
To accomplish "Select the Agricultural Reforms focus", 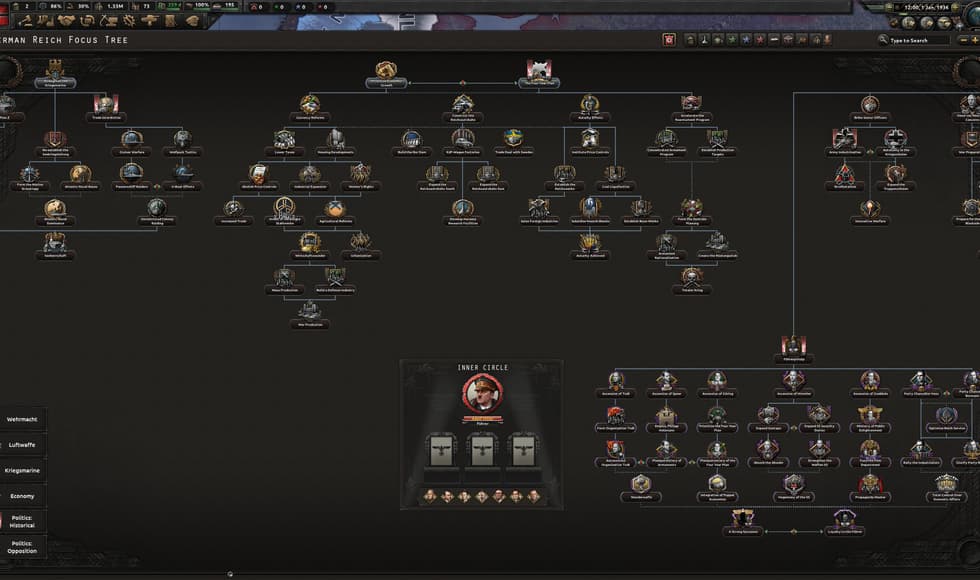I will click(x=336, y=212).
